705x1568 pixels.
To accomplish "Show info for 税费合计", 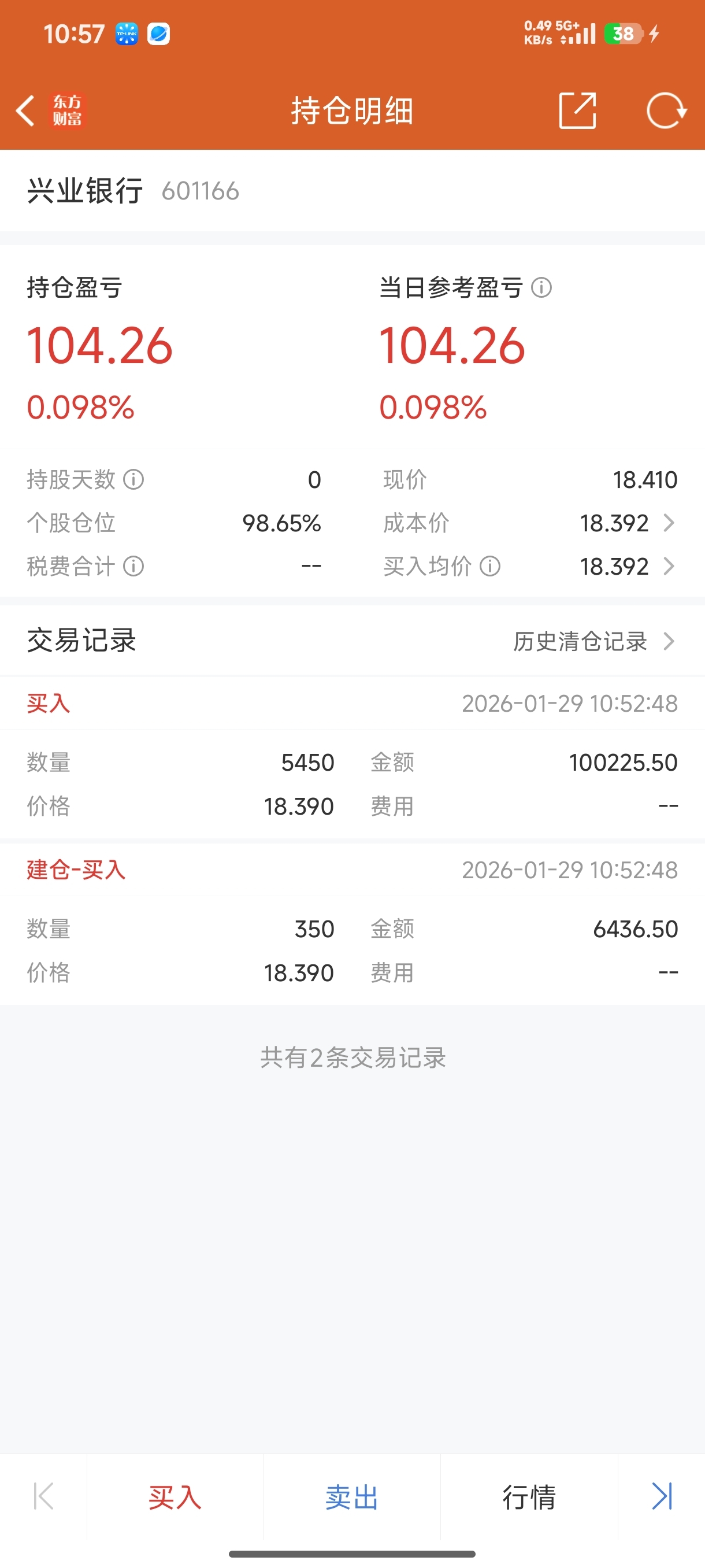I will tap(134, 566).
